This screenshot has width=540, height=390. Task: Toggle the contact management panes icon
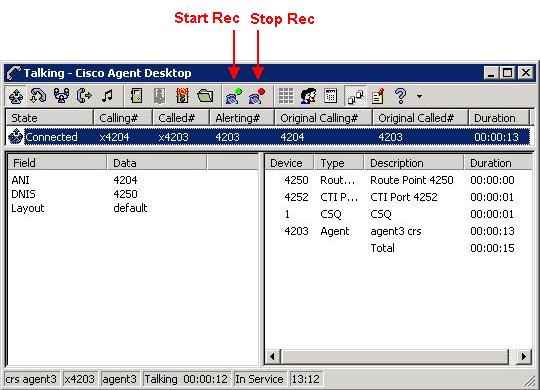(x=355, y=96)
